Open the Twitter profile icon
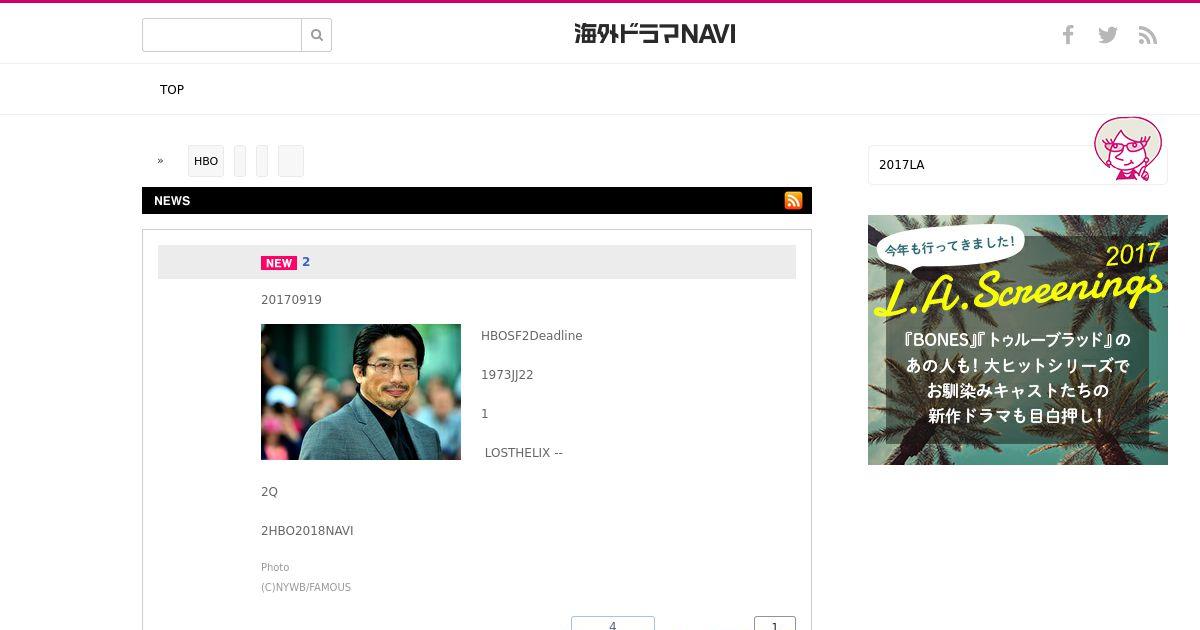 point(1108,35)
